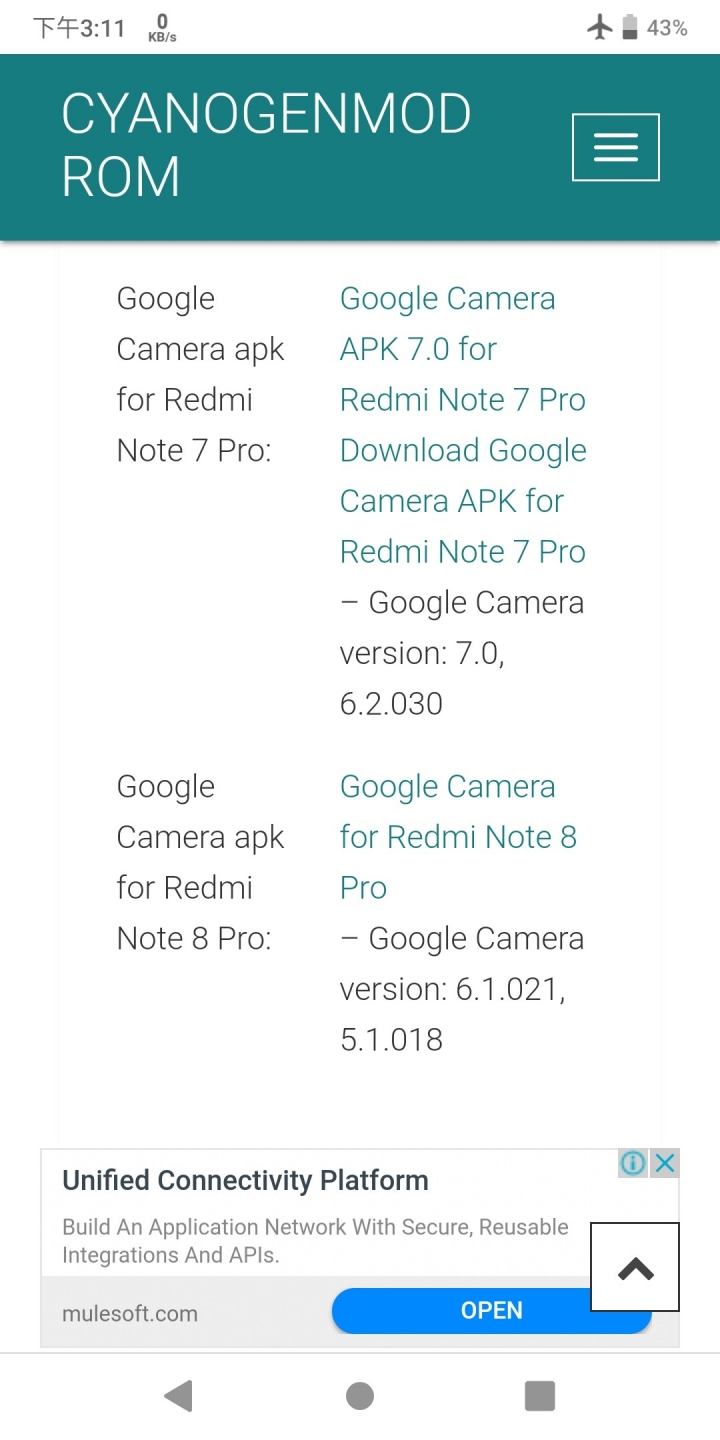The width and height of the screenshot is (720, 1440).
Task: Tap the mulesoft.com ad domain
Action: click(x=130, y=1313)
